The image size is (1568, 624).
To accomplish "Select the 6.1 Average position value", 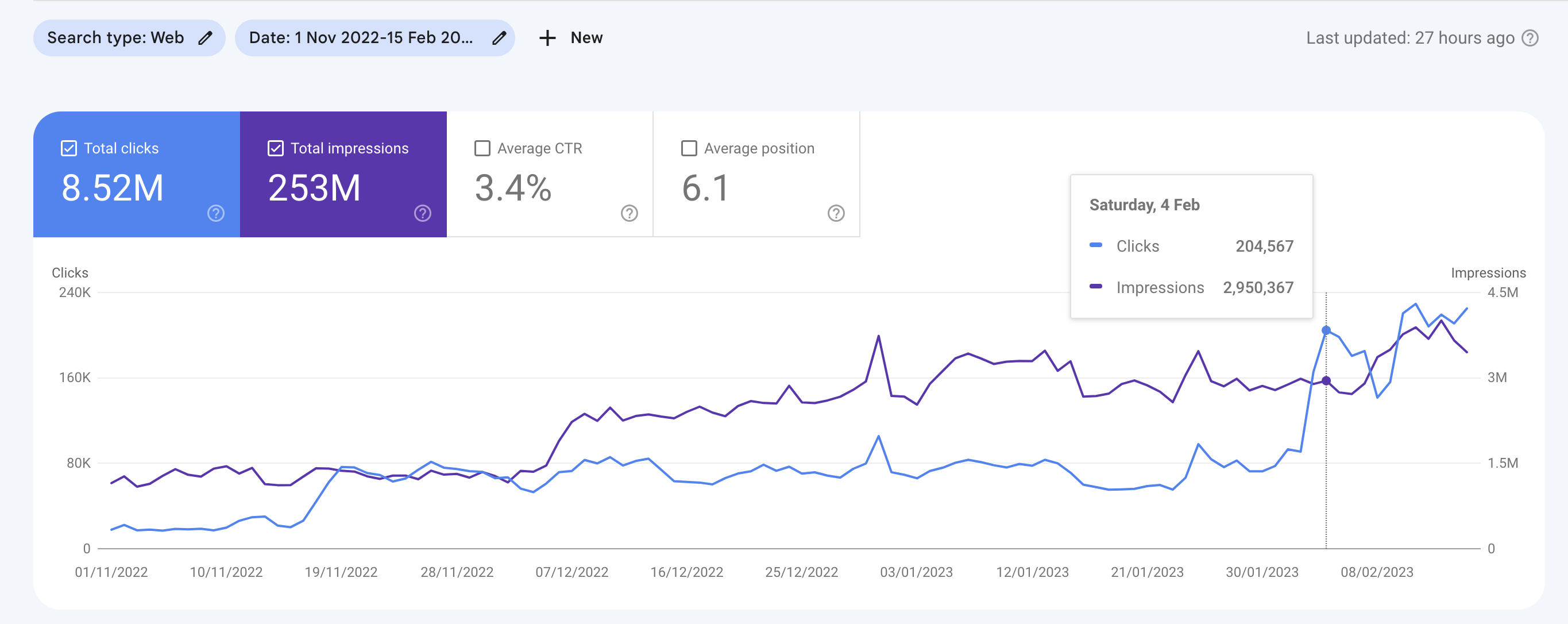I will pyautogui.click(x=705, y=187).
